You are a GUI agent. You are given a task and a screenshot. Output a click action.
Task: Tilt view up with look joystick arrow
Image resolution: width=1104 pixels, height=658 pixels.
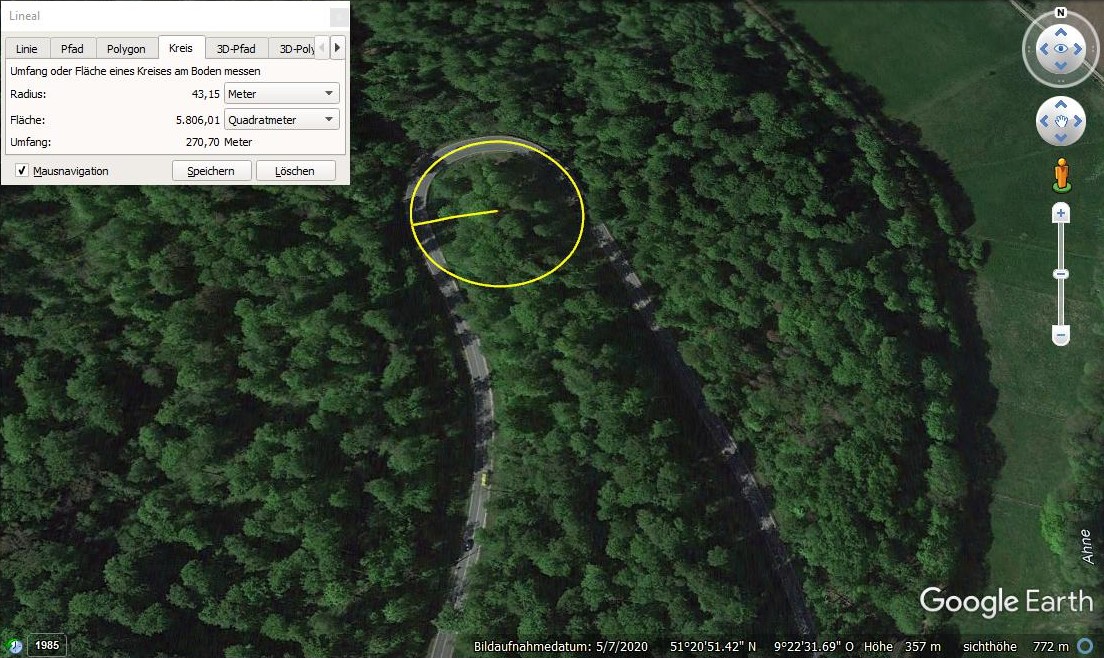(x=1060, y=29)
